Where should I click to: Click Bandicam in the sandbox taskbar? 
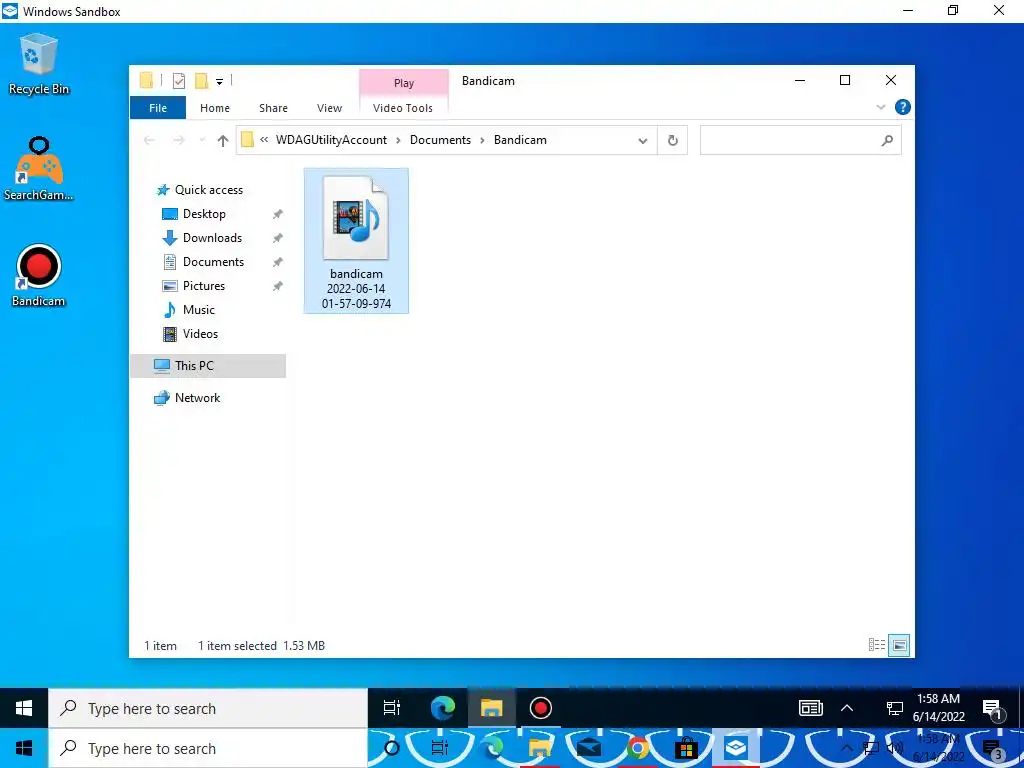pos(541,708)
